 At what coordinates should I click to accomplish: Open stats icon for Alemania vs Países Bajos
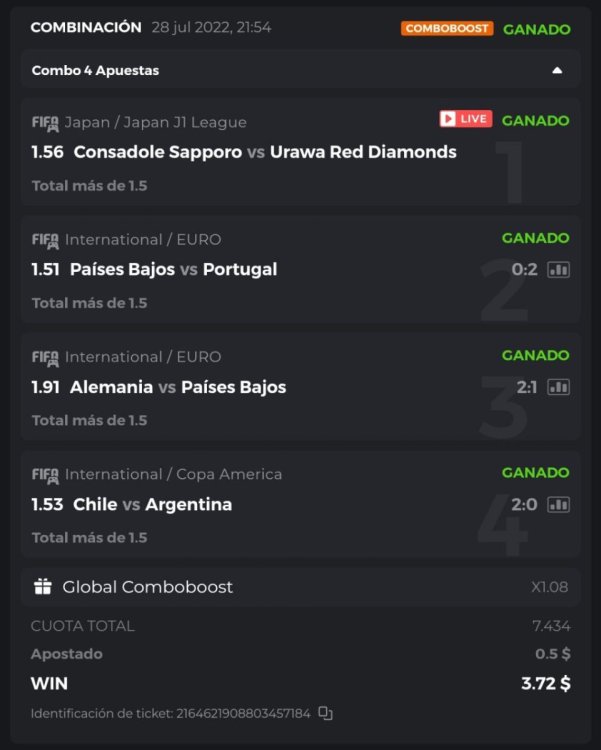click(558, 387)
